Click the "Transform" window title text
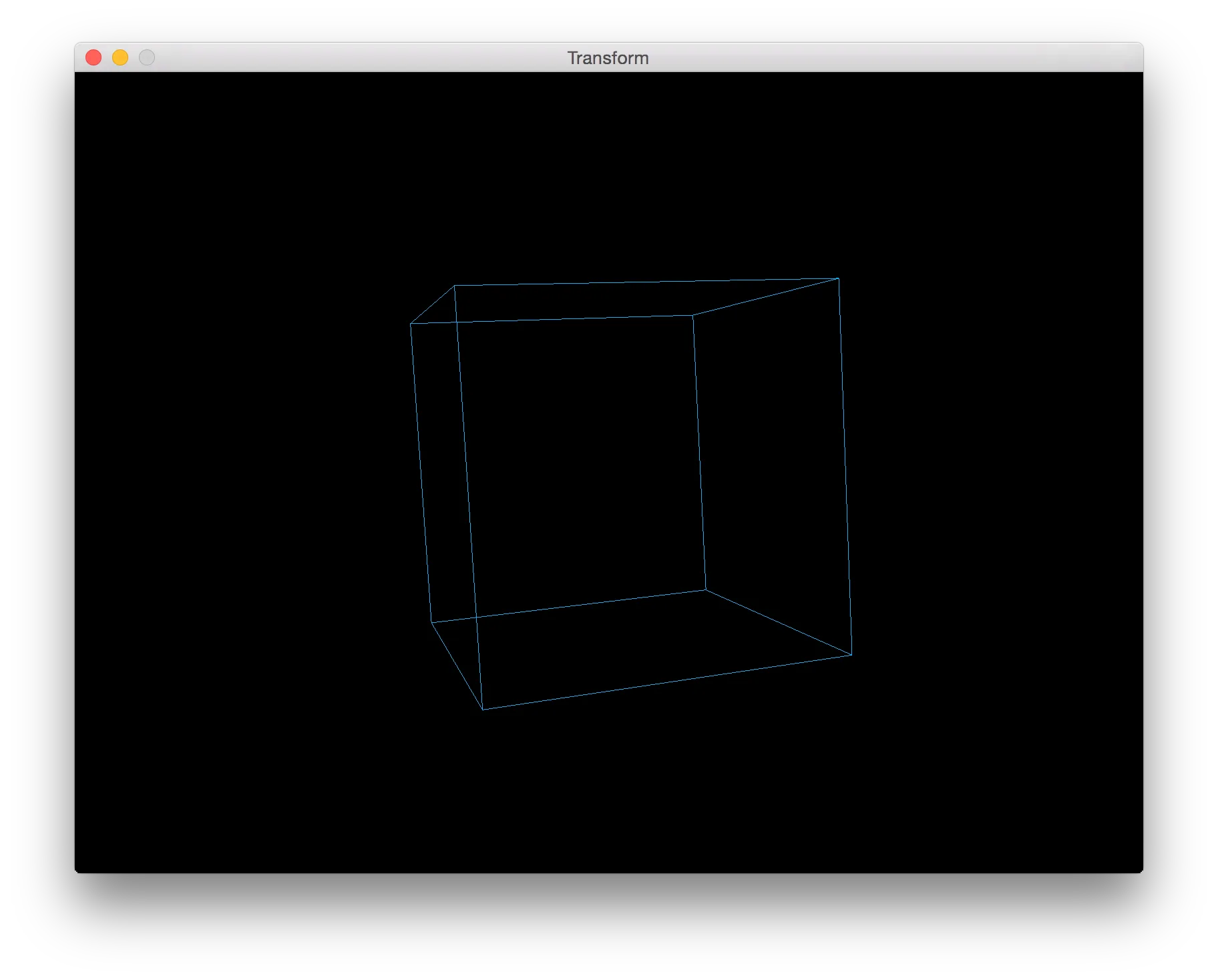Screen dimensions: 1218x980 (x=608, y=58)
